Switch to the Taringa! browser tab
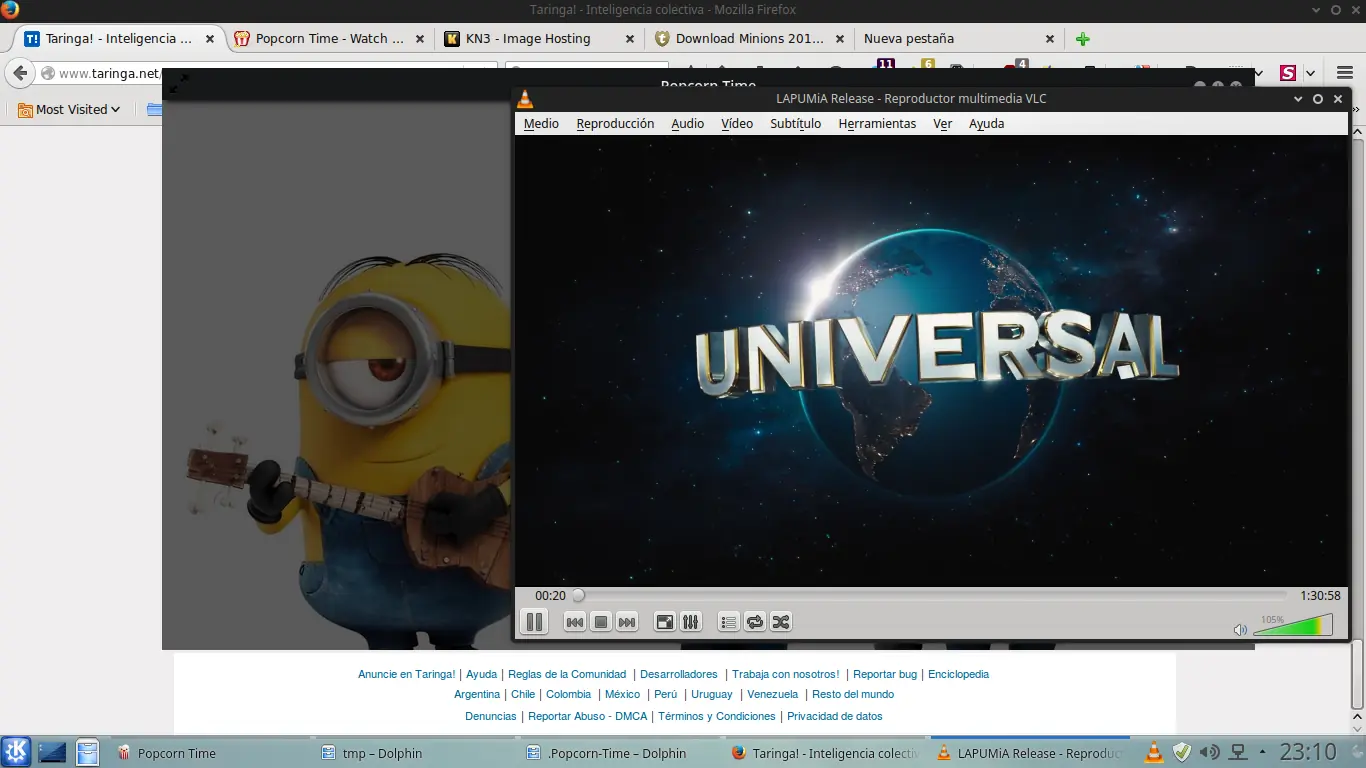Screen dimensions: 1366x768 (117, 39)
